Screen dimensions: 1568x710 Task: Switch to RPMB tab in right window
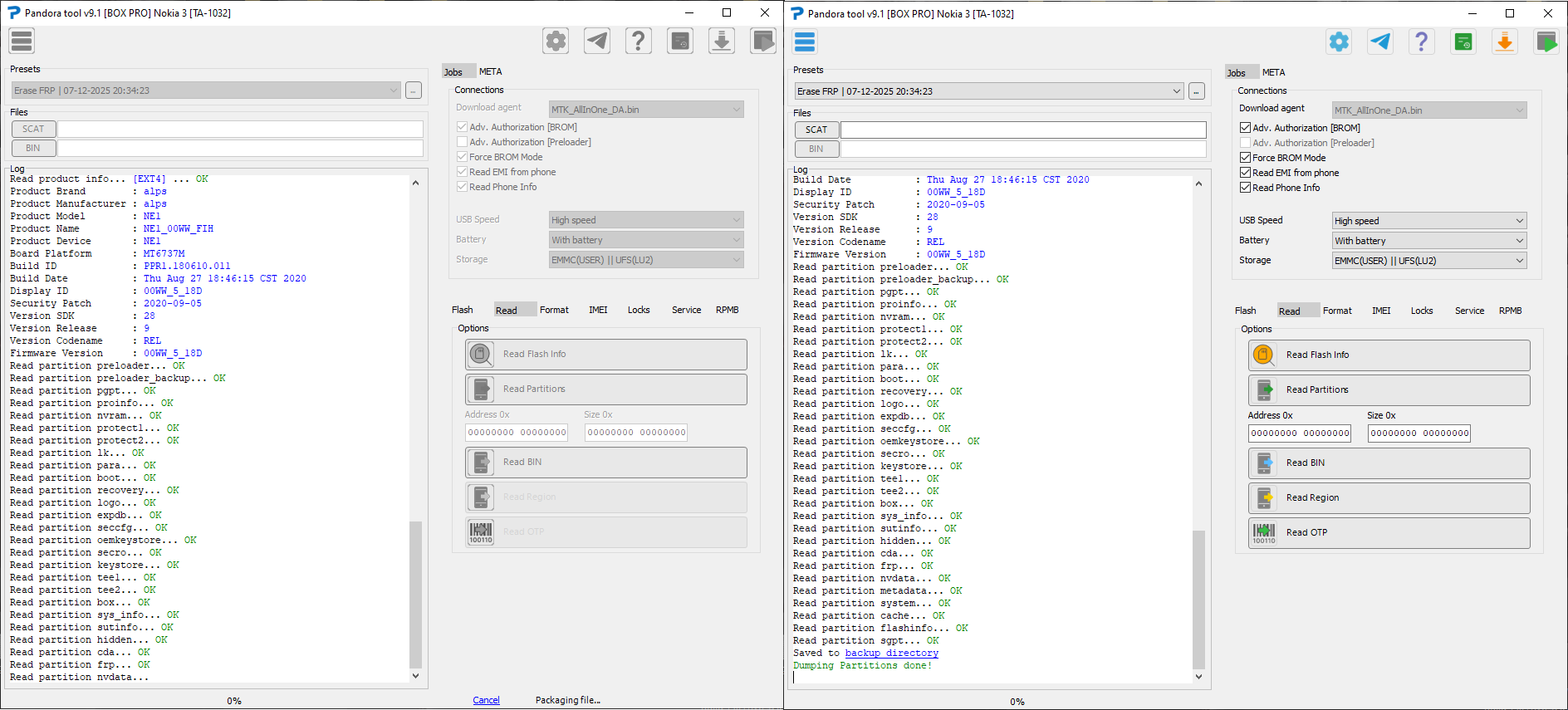(x=1510, y=311)
